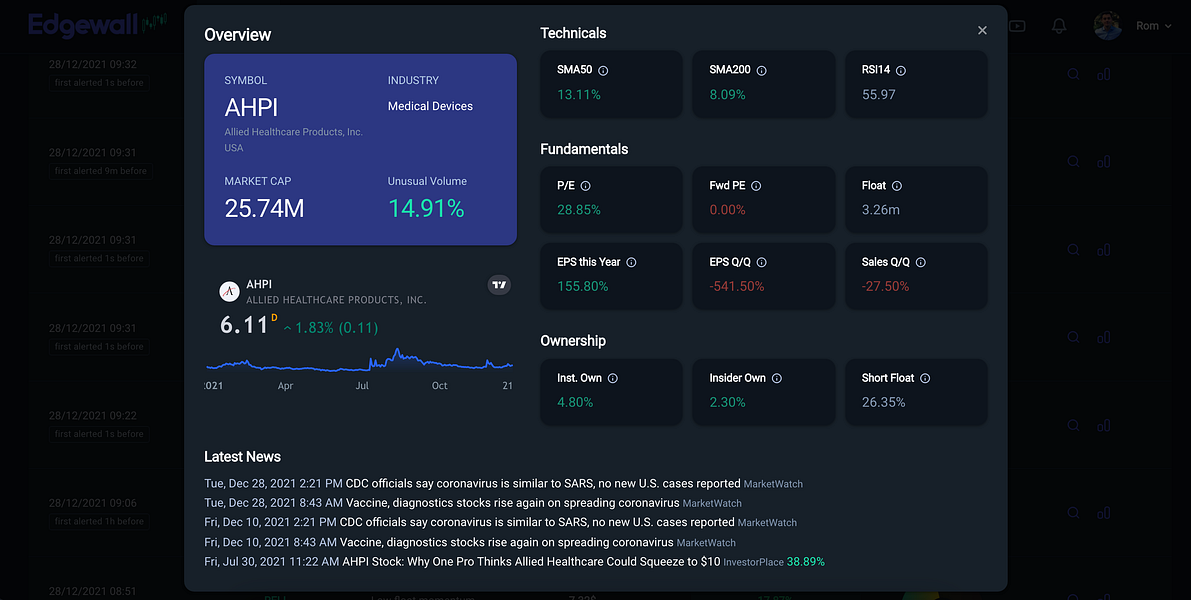Chart icon for the 28/12/2021 09:22 alert
1191x600 pixels.
click(x=1104, y=425)
